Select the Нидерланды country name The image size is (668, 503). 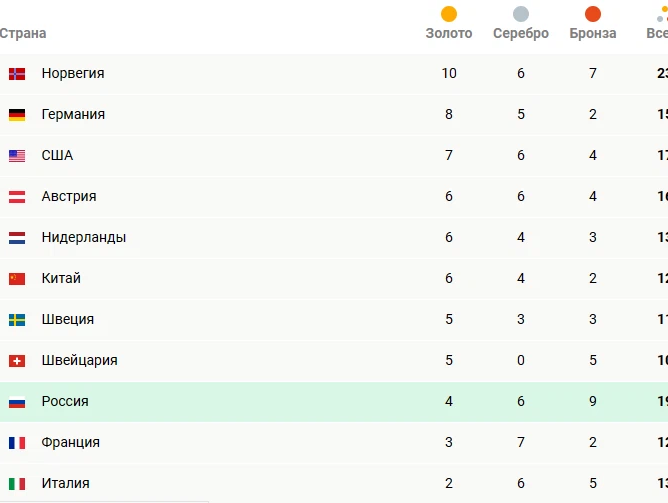click(84, 237)
